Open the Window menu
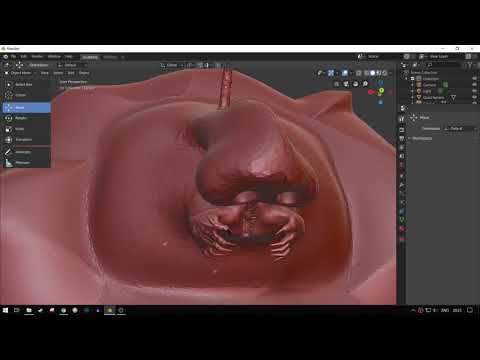The image size is (480, 360). 54,57
